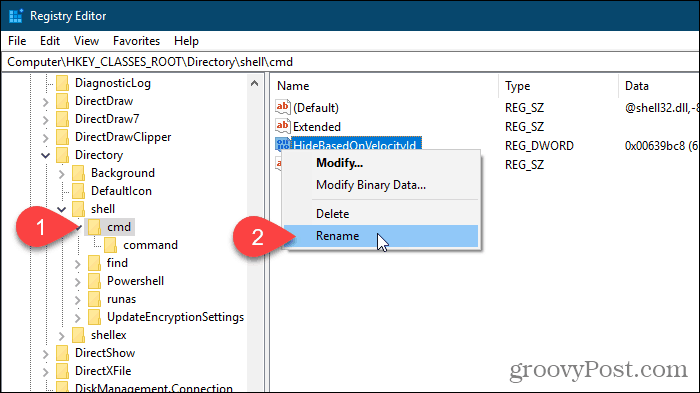Click the (Default) string value icon

[x=283, y=107]
